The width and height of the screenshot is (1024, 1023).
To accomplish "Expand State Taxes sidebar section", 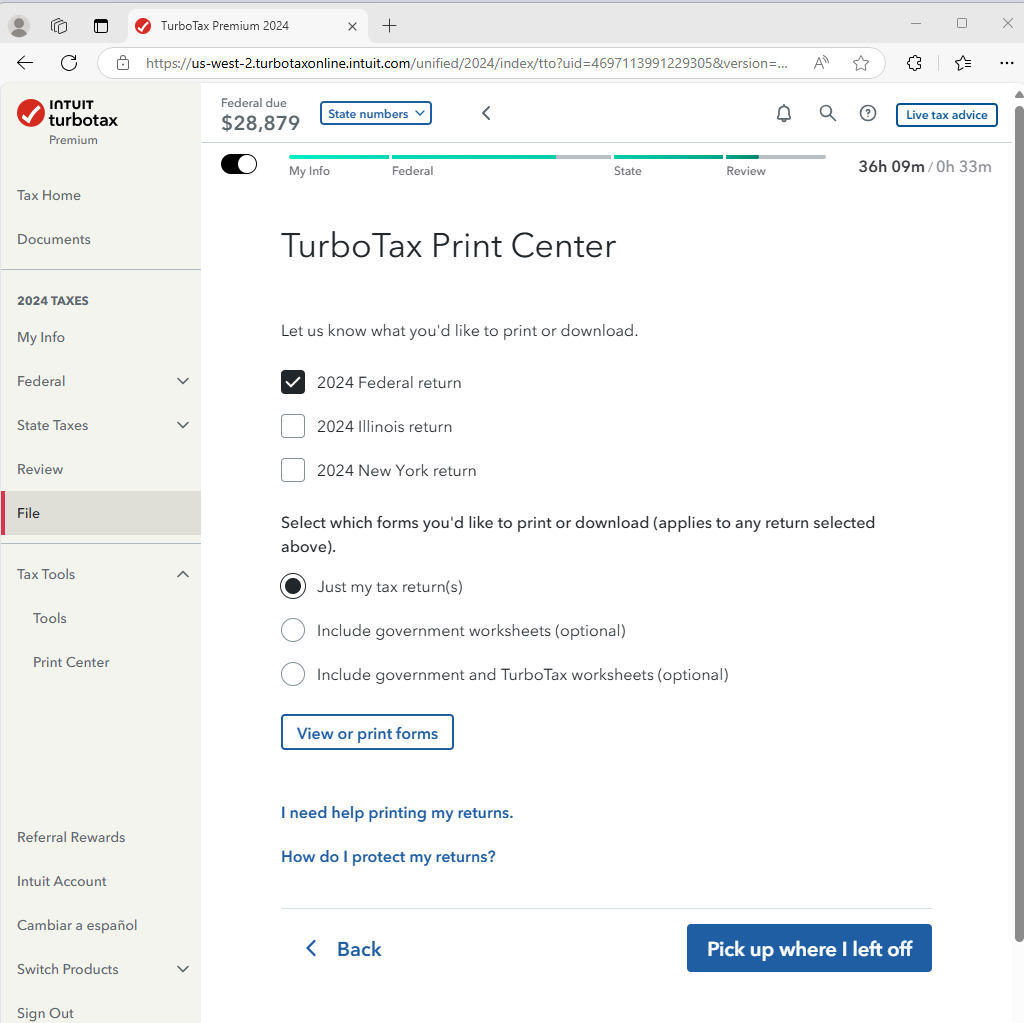I will click(x=183, y=425).
